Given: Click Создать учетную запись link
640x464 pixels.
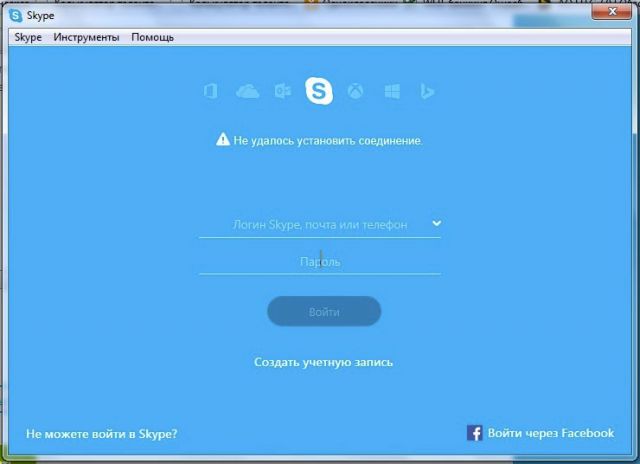Looking at the screenshot, I should coord(323,362).
